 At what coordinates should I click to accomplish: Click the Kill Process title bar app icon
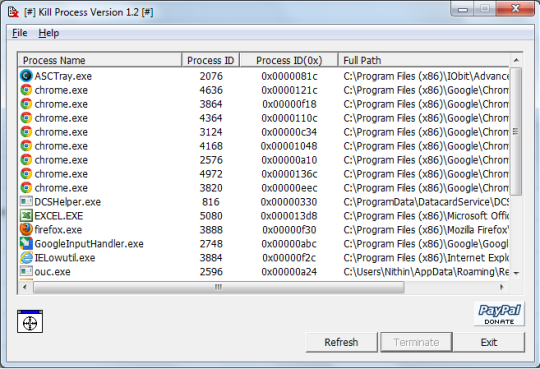coord(13,12)
